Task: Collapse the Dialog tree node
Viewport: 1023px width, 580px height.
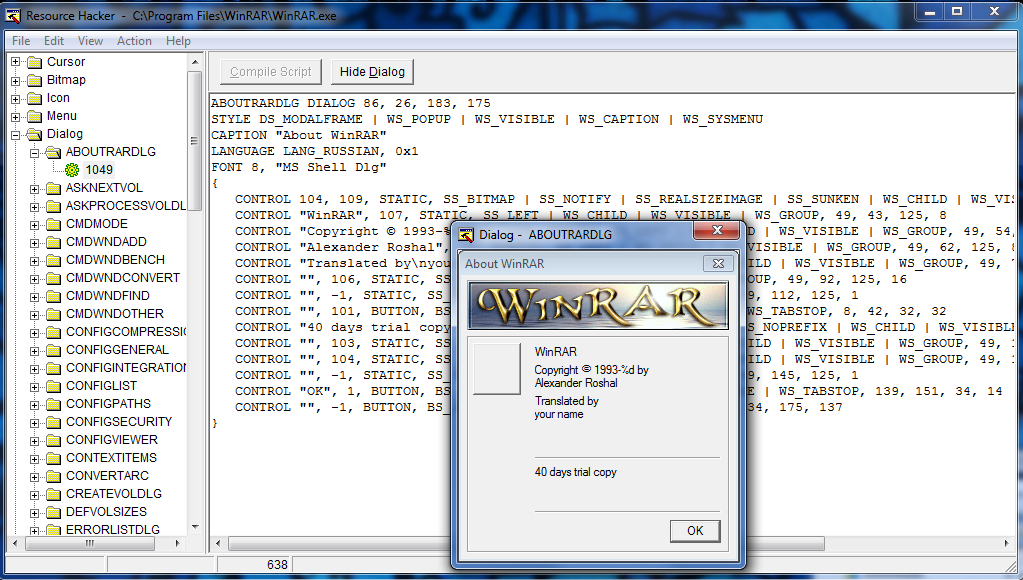Action: click(16, 134)
